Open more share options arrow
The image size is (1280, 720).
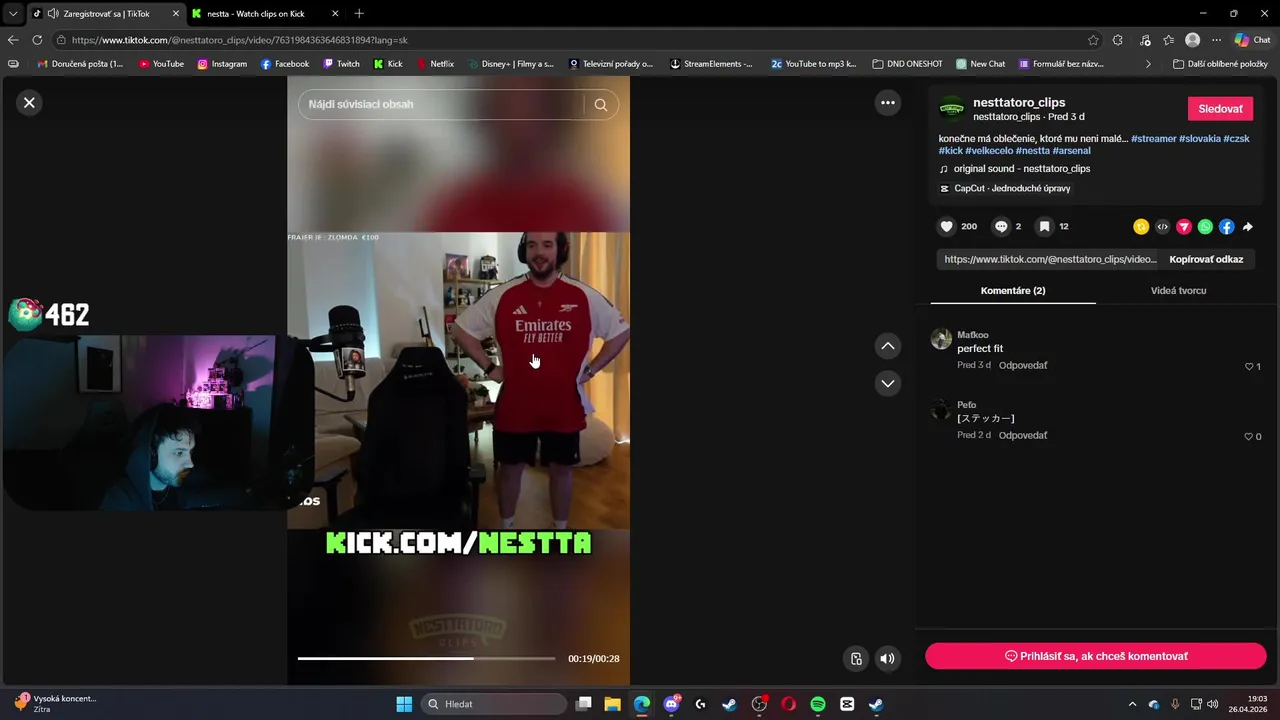pos(1248,227)
